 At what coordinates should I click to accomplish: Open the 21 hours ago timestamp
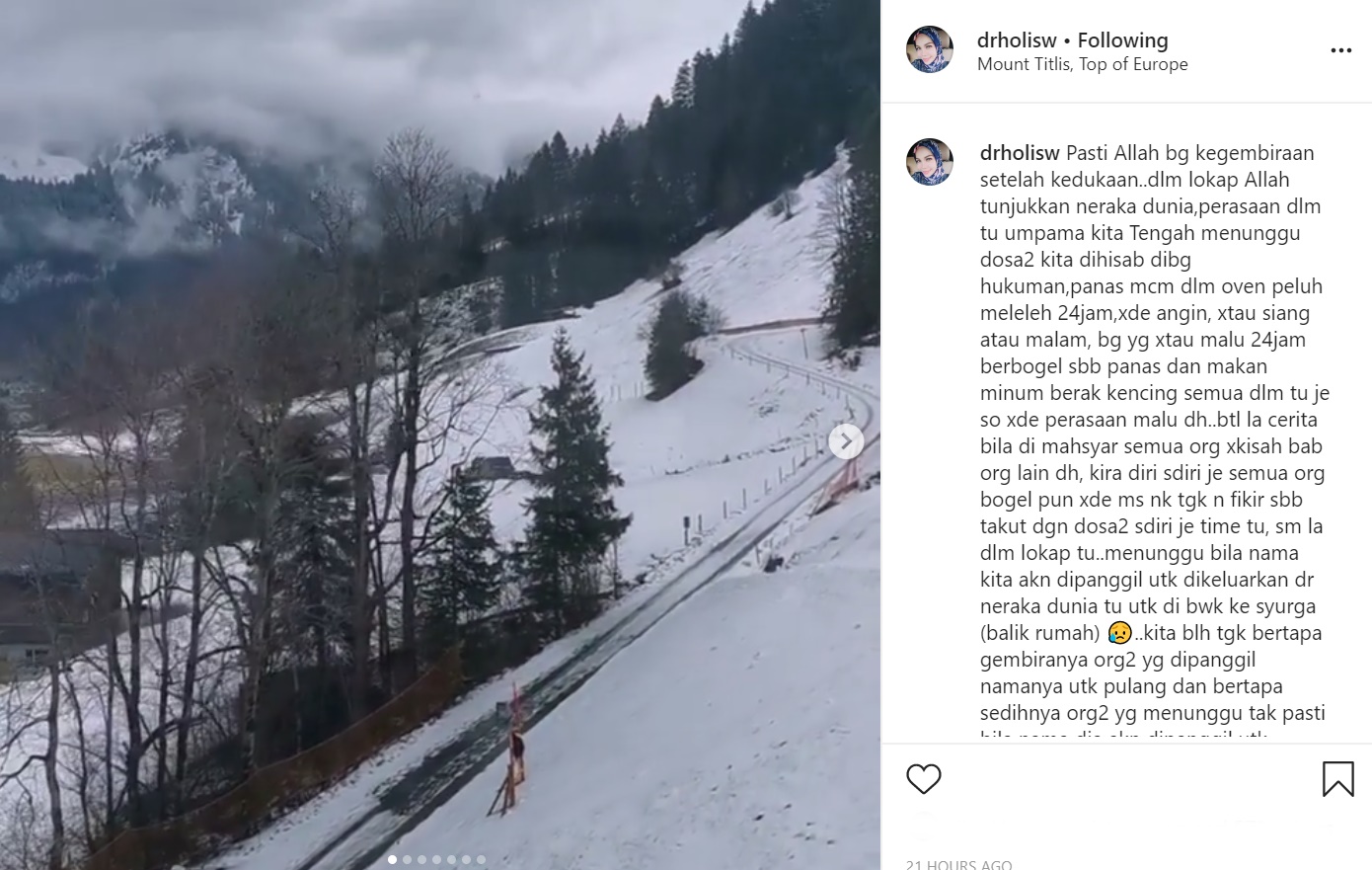point(958,864)
